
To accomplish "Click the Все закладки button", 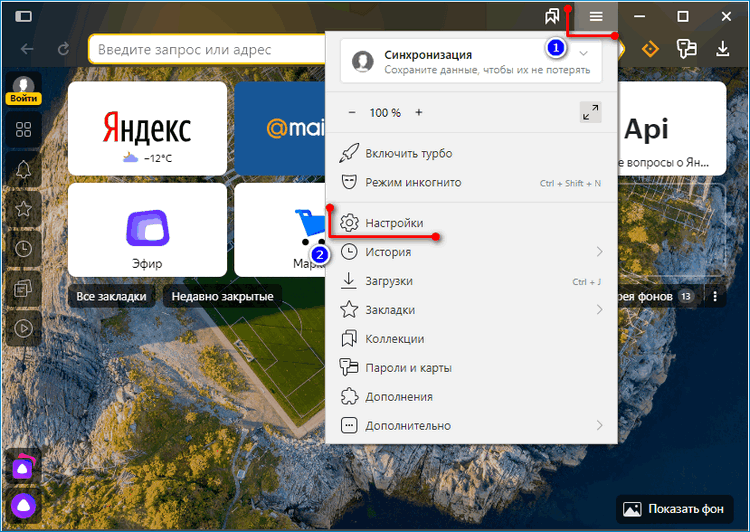I will 112,296.
